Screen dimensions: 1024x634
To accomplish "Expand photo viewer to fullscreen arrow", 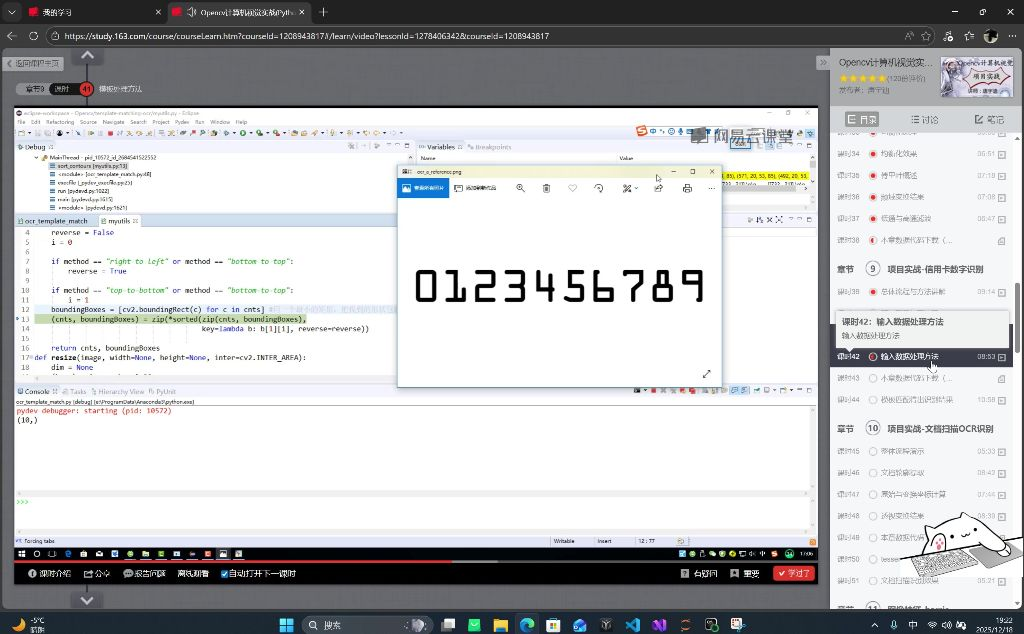I will (707, 373).
